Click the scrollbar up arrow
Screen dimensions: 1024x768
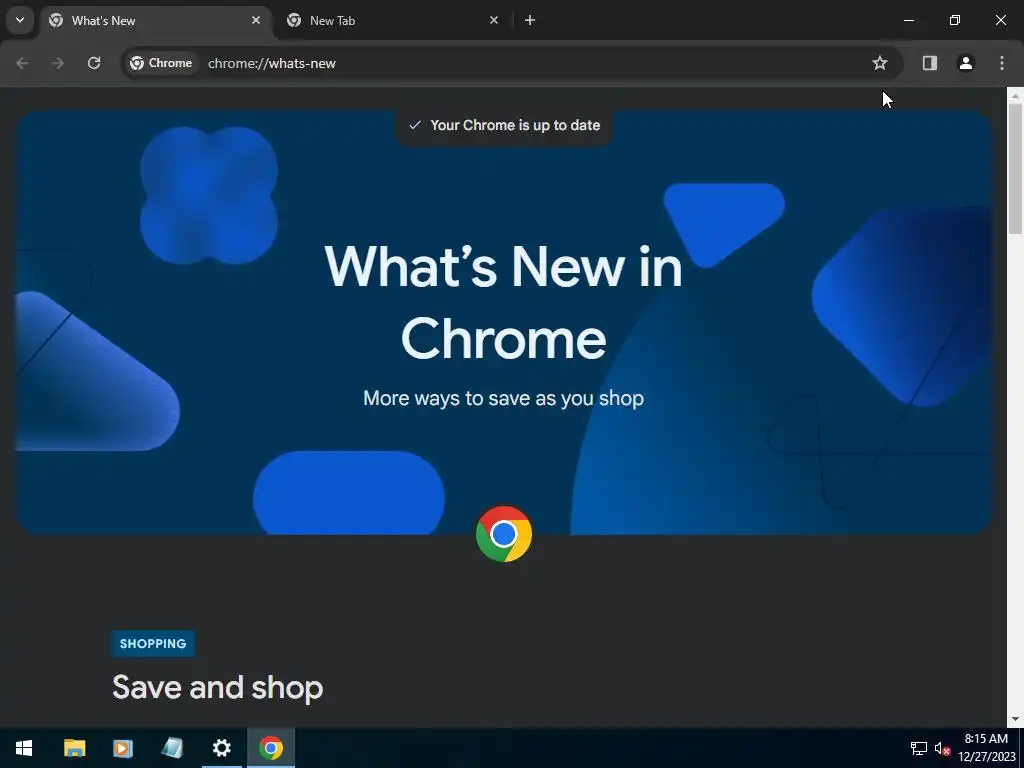[x=1015, y=95]
